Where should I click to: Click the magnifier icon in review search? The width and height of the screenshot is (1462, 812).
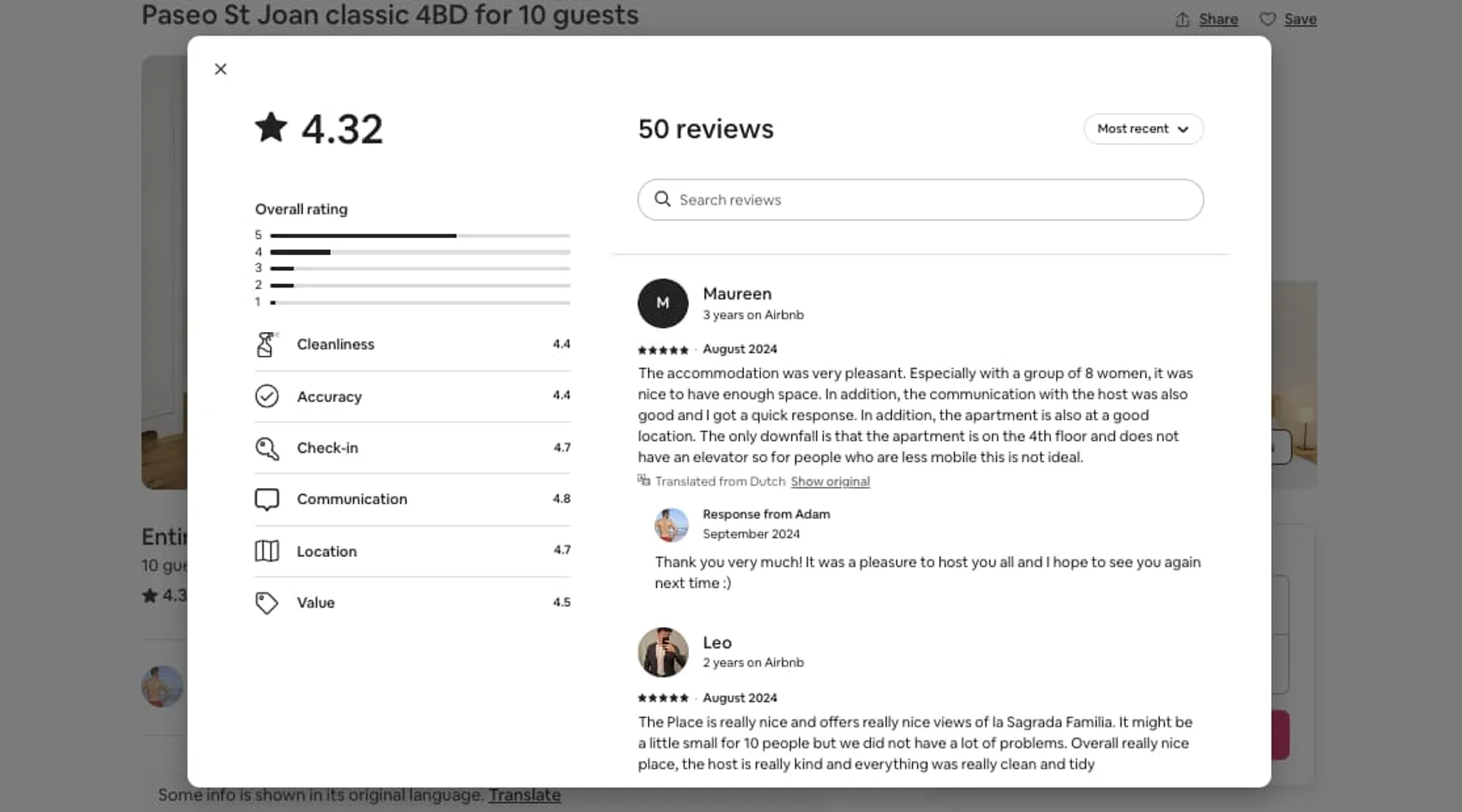[x=663, y=199]
